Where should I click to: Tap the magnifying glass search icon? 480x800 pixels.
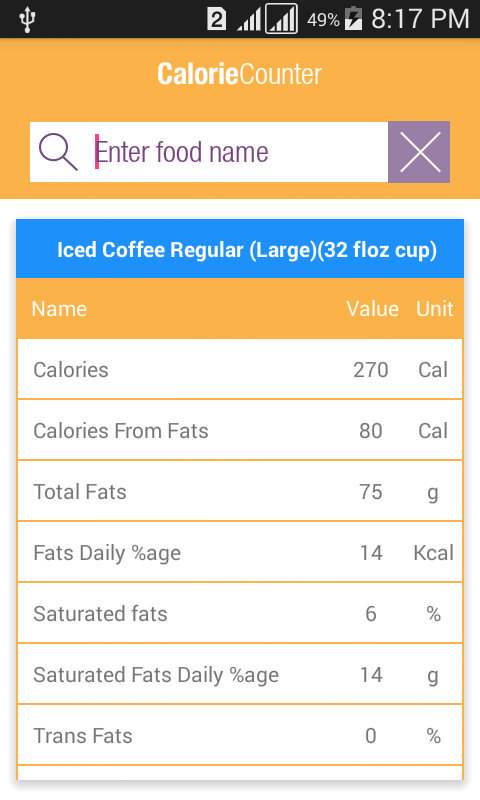tap(58, 152)
